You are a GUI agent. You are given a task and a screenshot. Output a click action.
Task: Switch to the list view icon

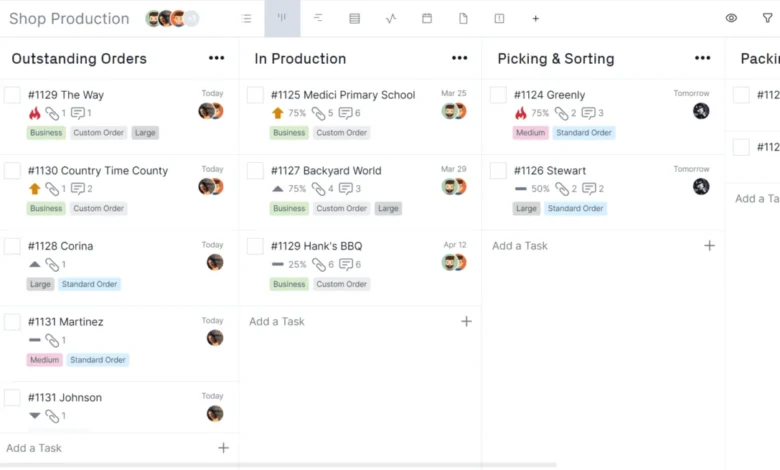(246, 18)
